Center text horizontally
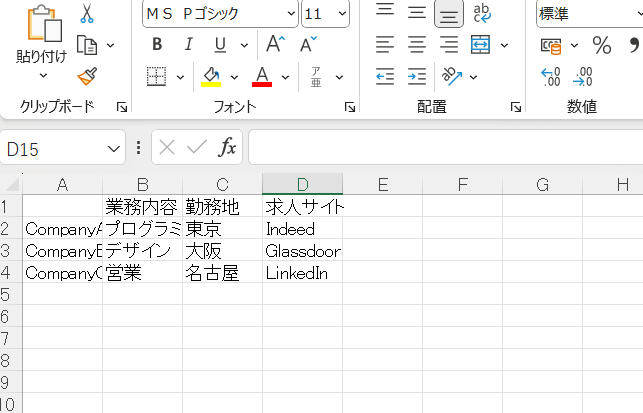Viewport: 643px width, 413px height. [x=417, y=45]
